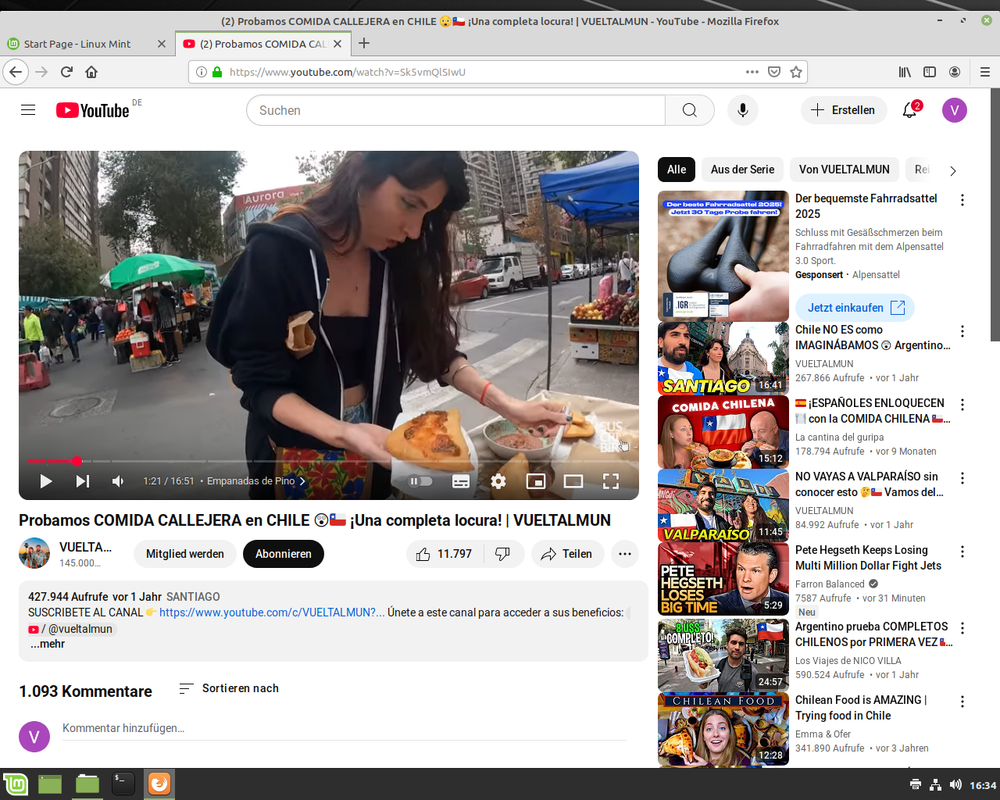Open Sortieren nach dropdown
This screenshot has width=1000, height=800.
click(x=229, y=688)
